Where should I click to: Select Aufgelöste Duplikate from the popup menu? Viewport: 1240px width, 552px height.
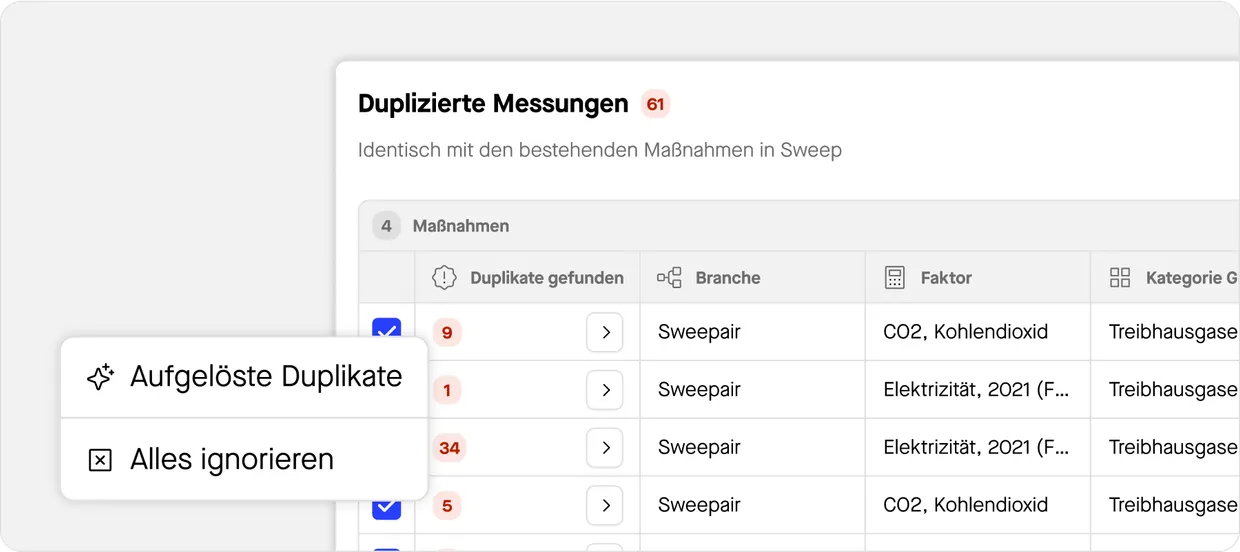265,377
